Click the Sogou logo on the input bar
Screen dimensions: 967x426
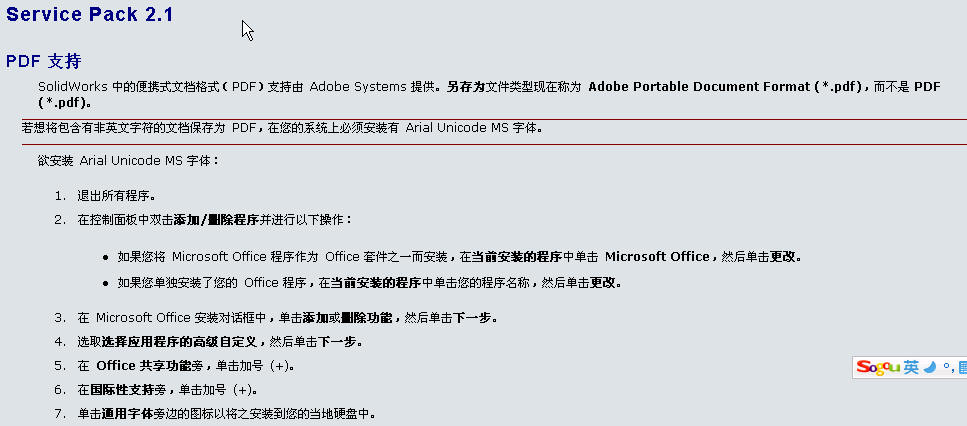[879, 368]
